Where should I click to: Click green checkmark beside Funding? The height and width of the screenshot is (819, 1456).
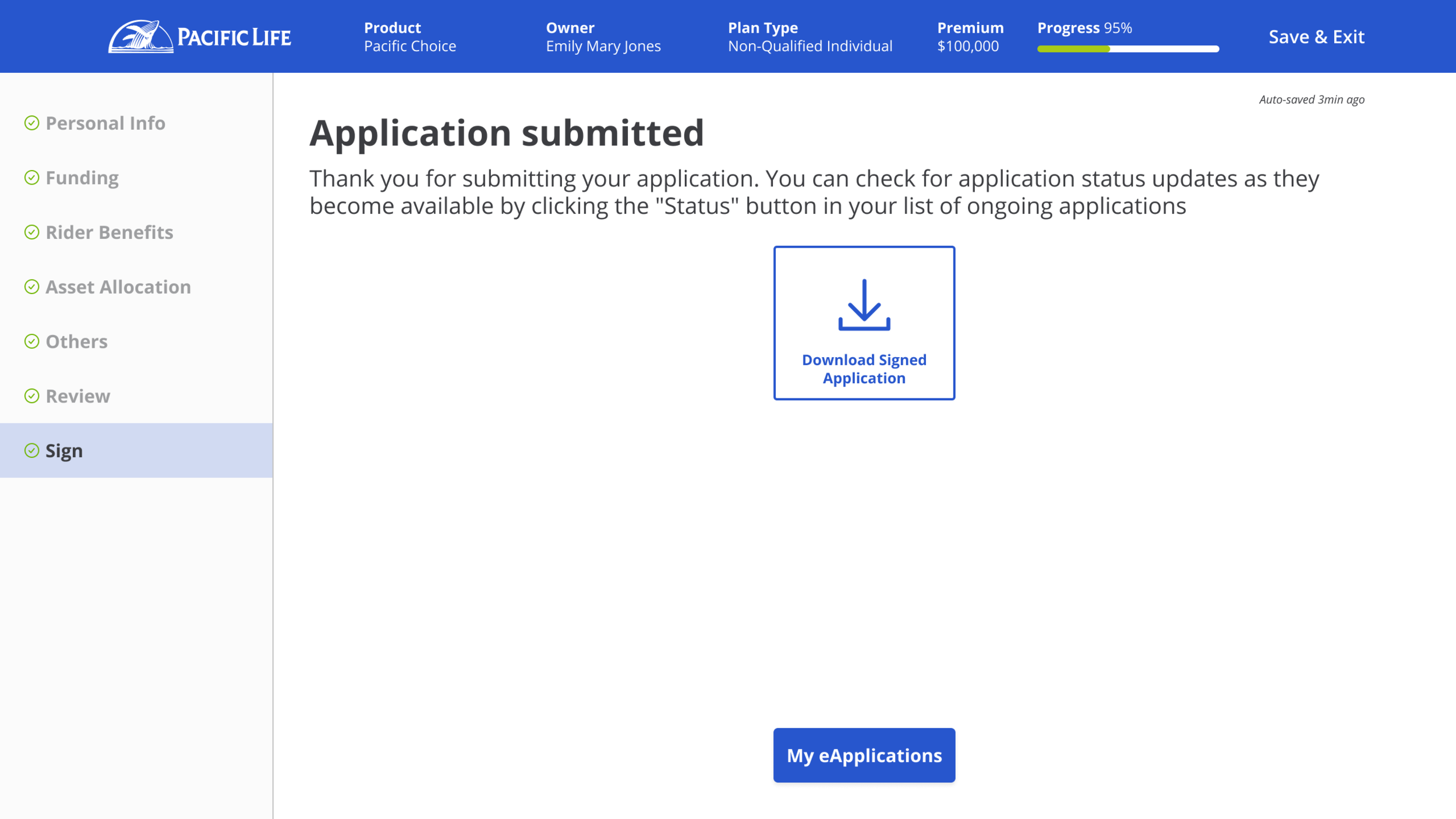pyautogui.click(x=32, y=178)
